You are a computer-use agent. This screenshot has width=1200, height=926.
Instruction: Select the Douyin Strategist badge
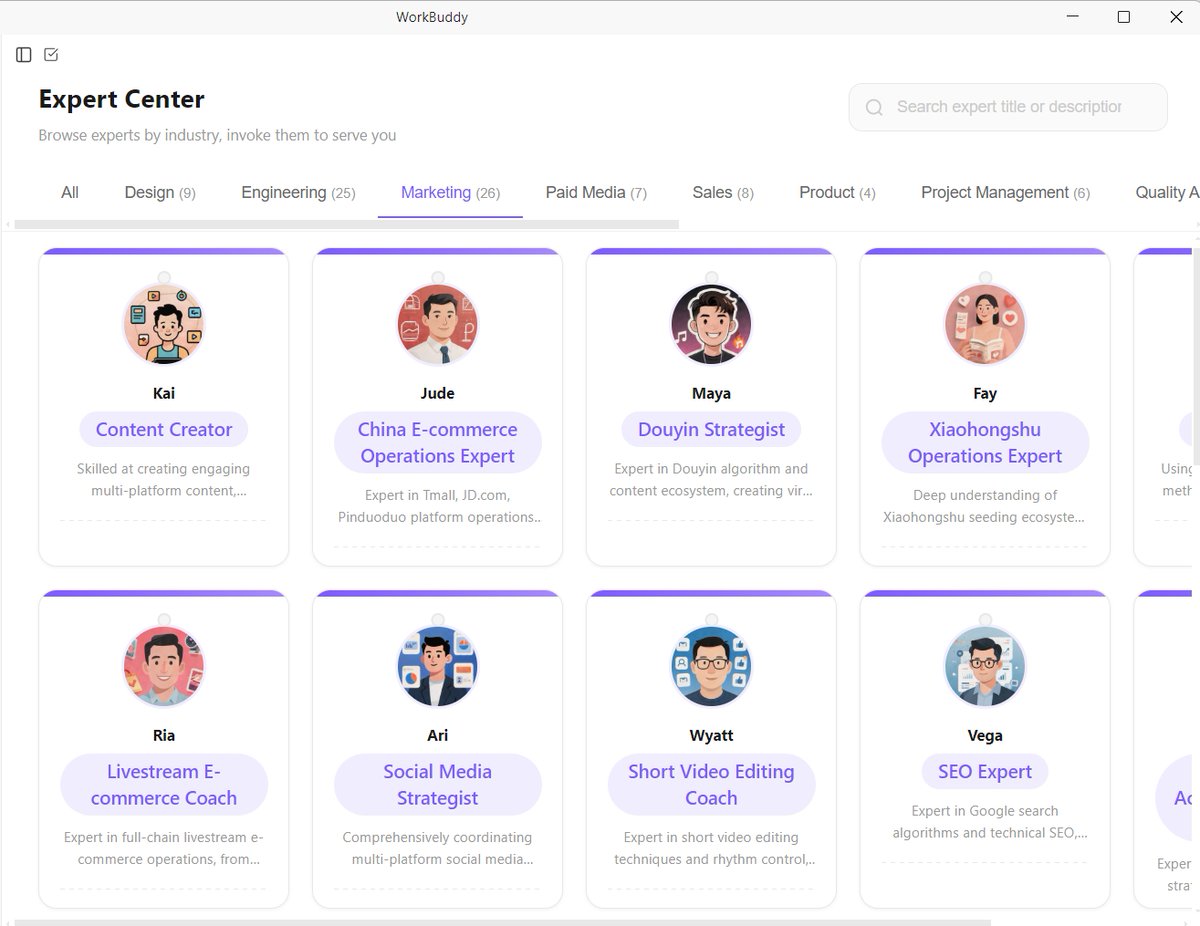click(x=711, y=430)
